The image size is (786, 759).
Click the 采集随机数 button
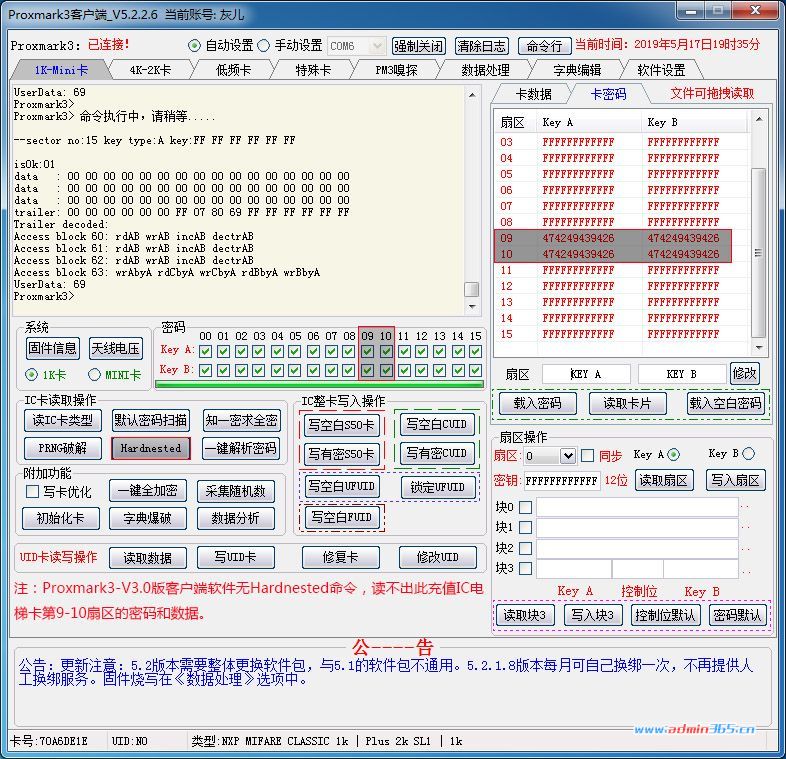point(236,491)
